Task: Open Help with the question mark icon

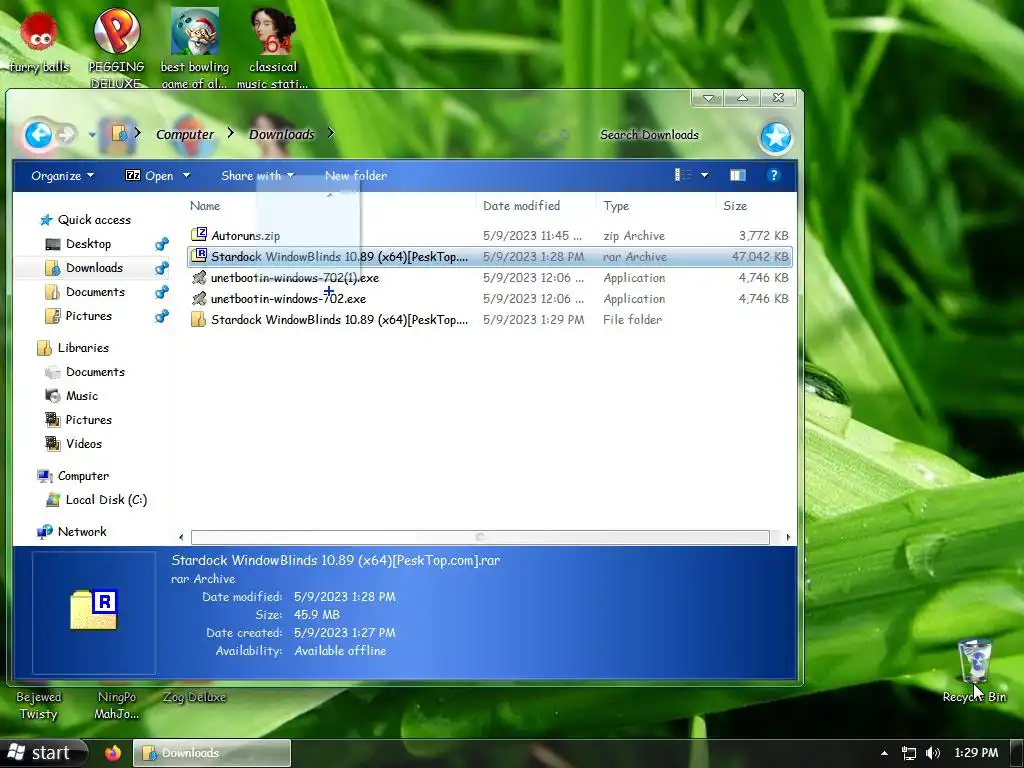Action: coord(774,175)
